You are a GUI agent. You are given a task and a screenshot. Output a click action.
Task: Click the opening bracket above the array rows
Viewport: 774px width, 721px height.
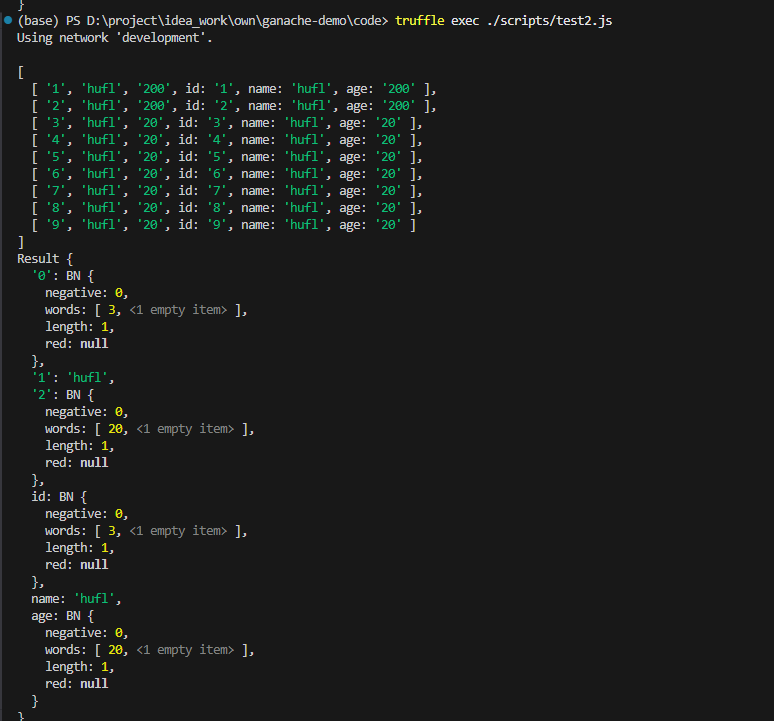point(21,71)
